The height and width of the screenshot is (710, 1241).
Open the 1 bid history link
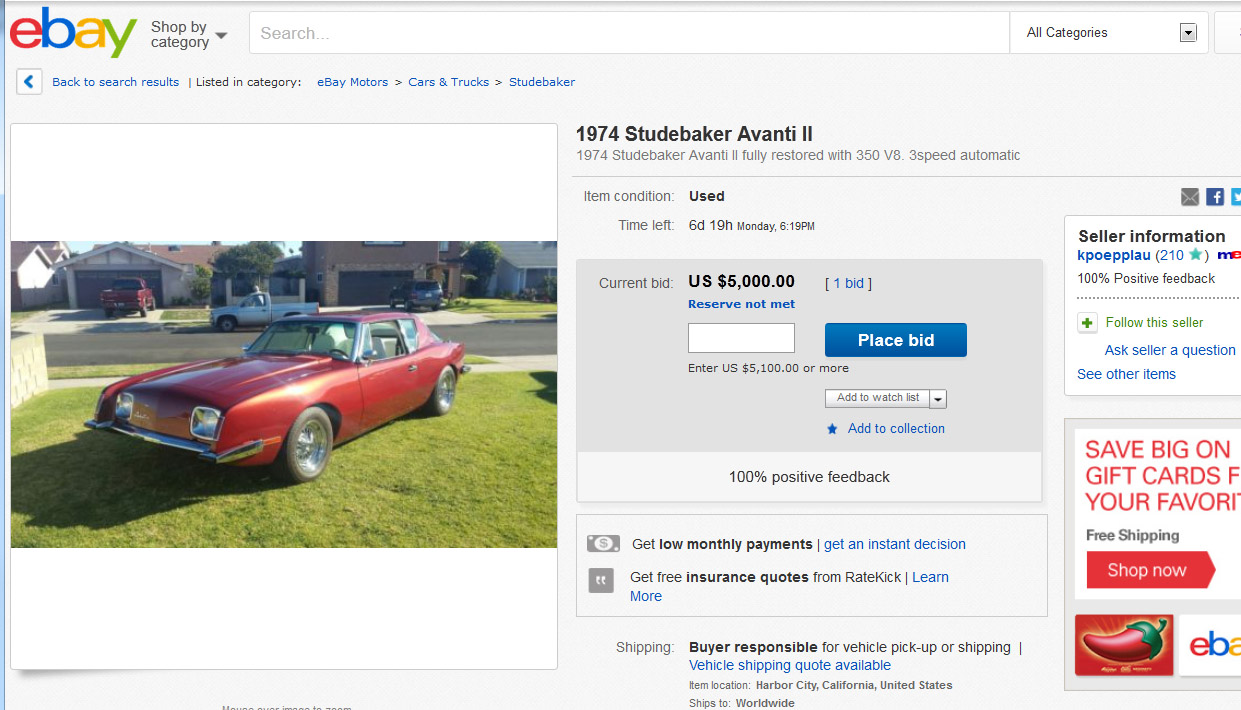click(x=849, y=283)
